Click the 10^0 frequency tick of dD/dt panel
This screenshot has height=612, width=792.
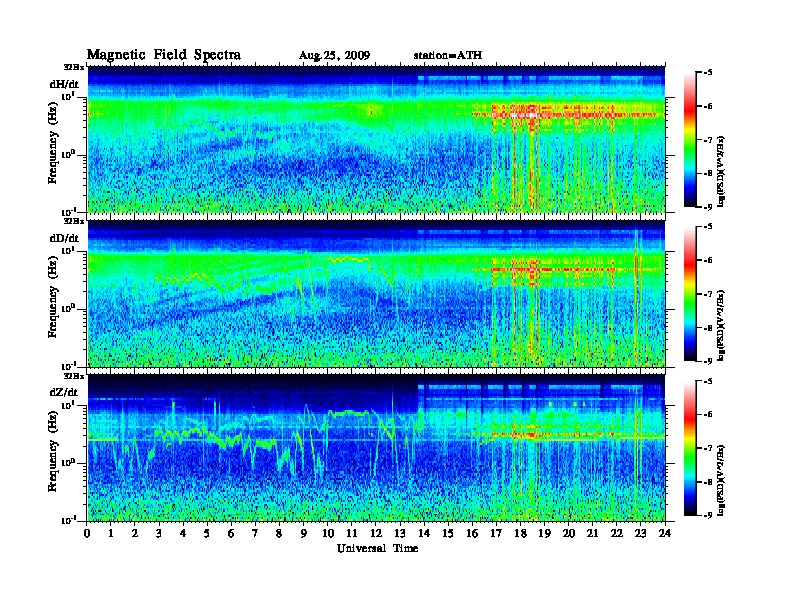click(x=68, y=308)
